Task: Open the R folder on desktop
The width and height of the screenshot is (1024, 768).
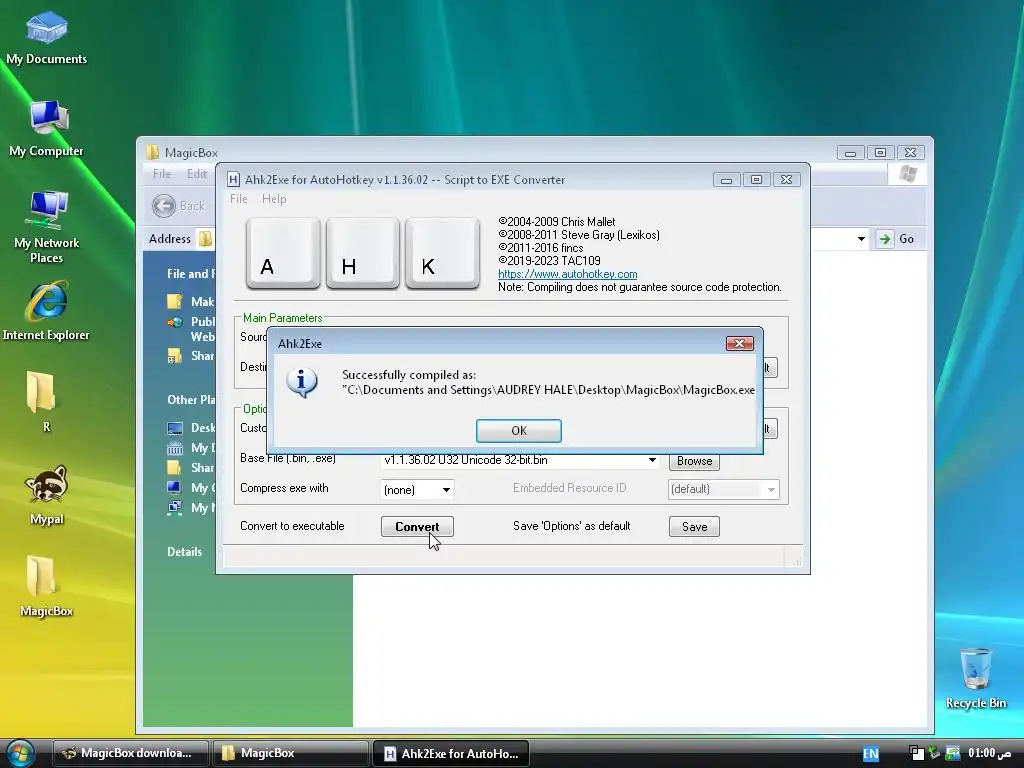Action: [43, 401]
